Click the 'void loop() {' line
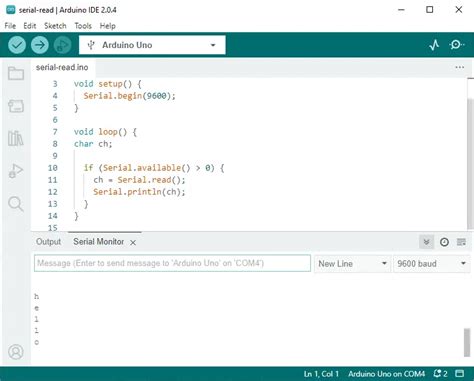Image resolution: width=474 pixels, height=381 pixels. [x=105, y=132]
